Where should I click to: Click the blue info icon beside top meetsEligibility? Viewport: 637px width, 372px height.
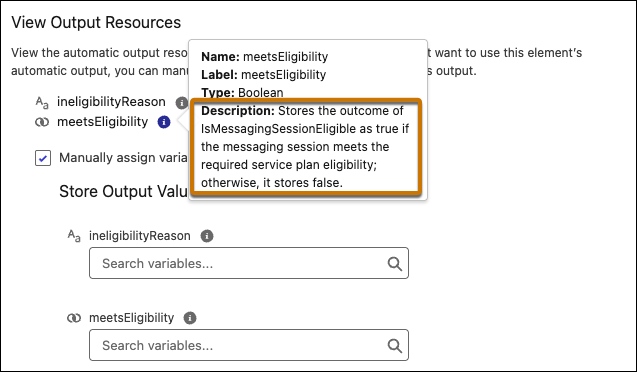pyautogui.click(x=164, y=122)
